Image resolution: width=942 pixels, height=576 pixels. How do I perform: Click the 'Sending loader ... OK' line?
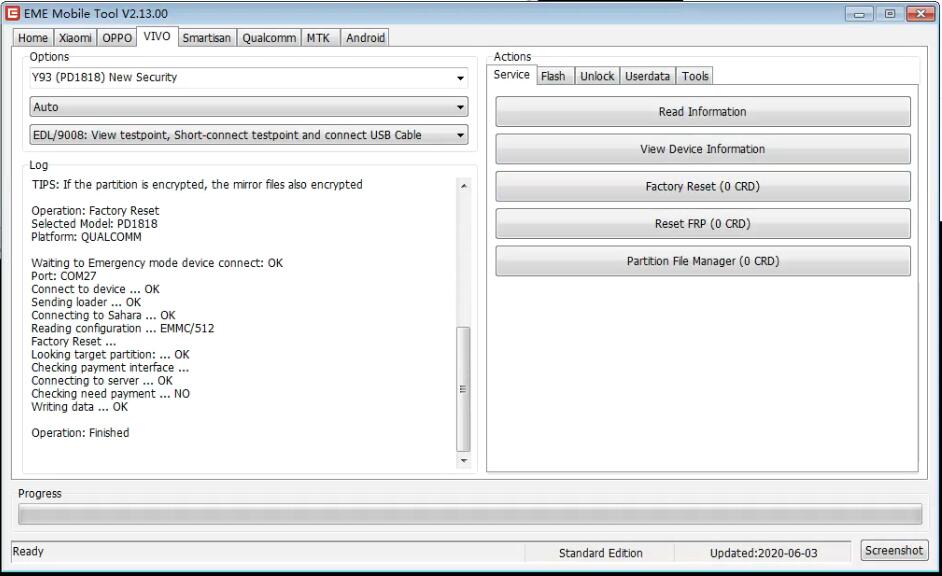click(x=86, y=302)
